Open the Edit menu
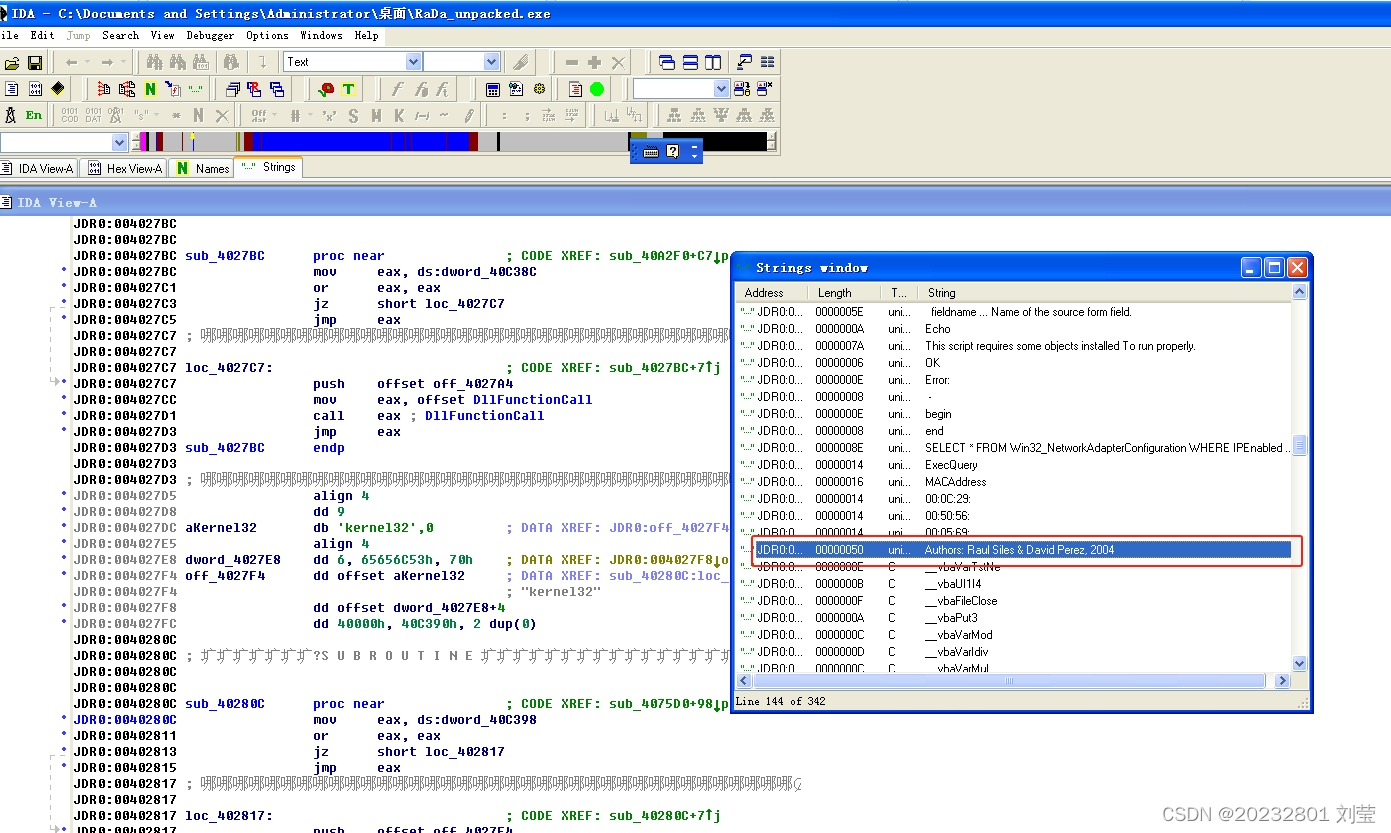The image size is (1391, 833). (42, 35)
